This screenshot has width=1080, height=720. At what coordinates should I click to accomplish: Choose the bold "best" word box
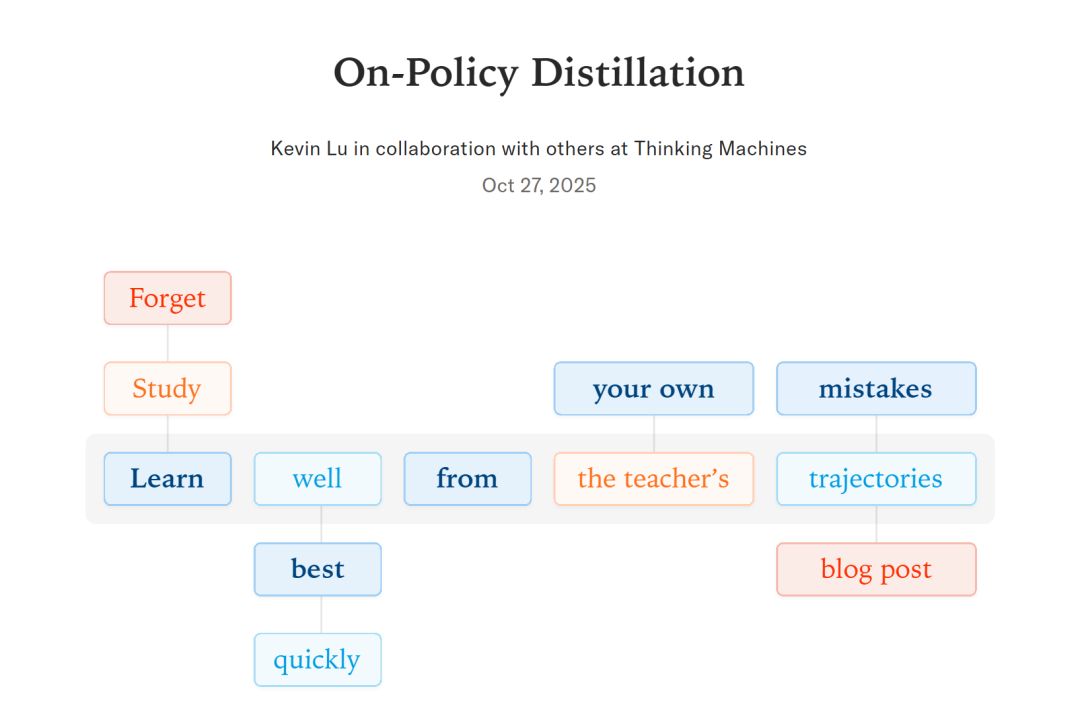318,569
